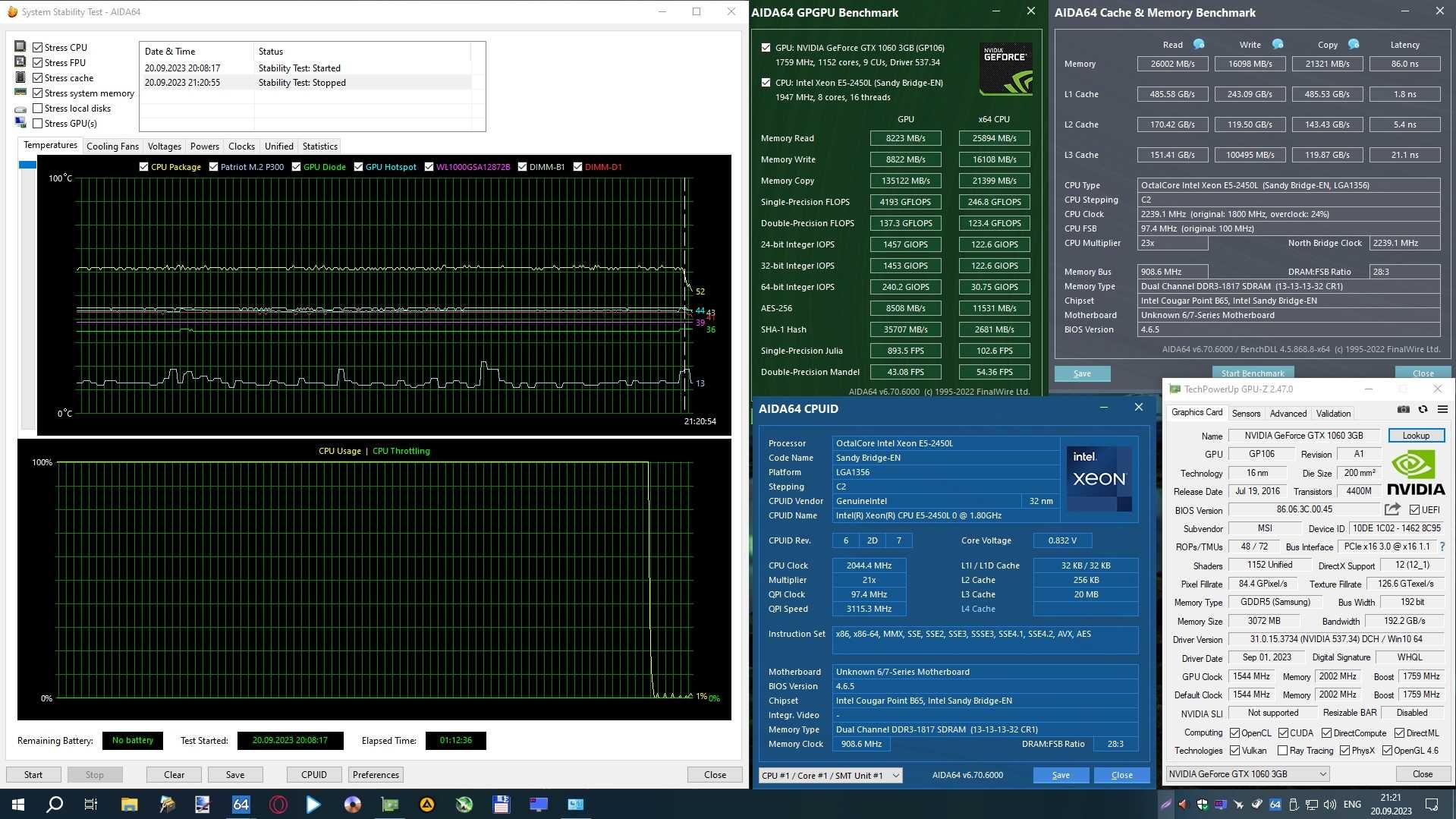The width and height of the screenshot is (1456, 819).
Task: Uncheck Stress FPU option
Action: click(x=37, y=62)
